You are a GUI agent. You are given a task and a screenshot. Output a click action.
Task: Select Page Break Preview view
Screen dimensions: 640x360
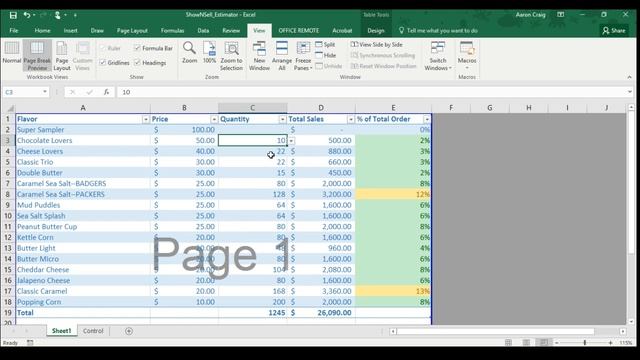pos(37,56)
